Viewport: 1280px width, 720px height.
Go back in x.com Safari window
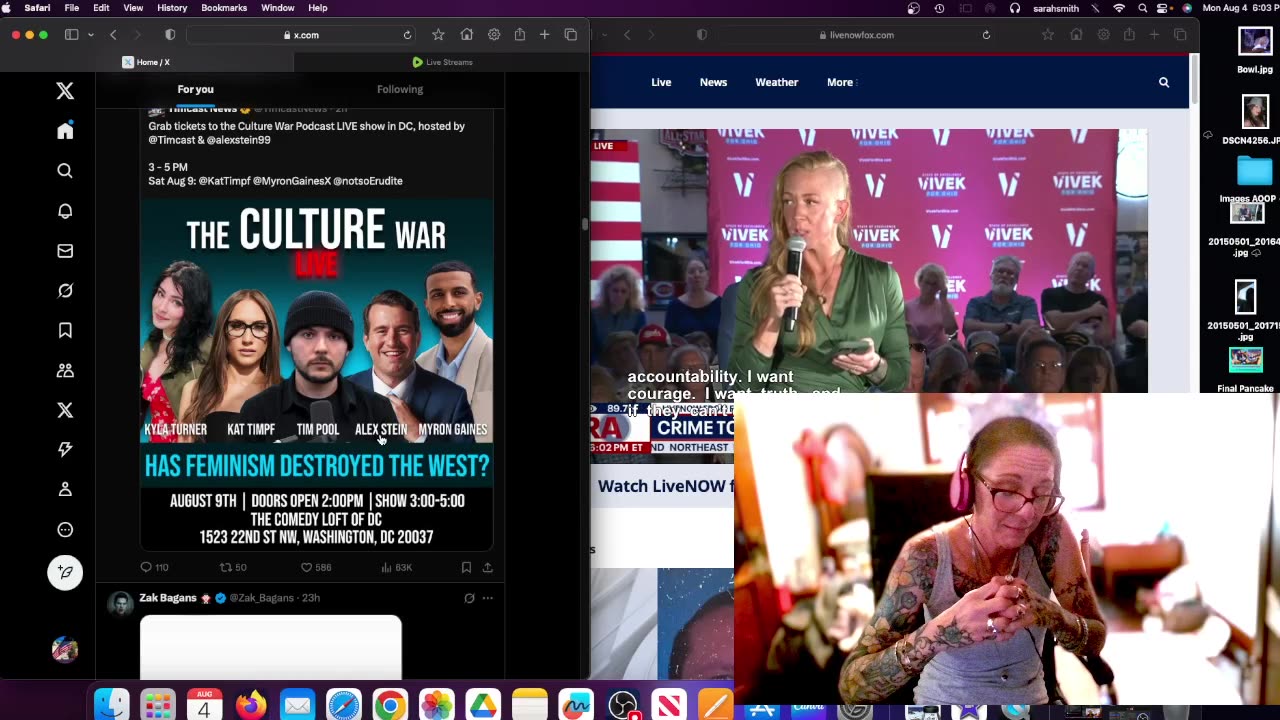[x=113, y=35]
